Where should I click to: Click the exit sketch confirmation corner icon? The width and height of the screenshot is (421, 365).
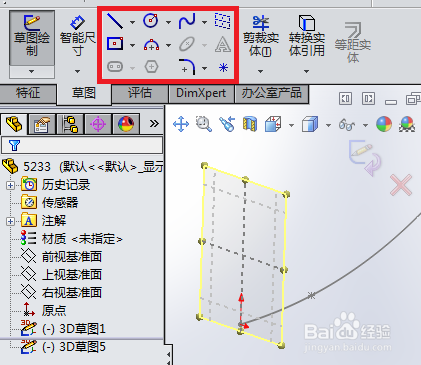[365, 158]
